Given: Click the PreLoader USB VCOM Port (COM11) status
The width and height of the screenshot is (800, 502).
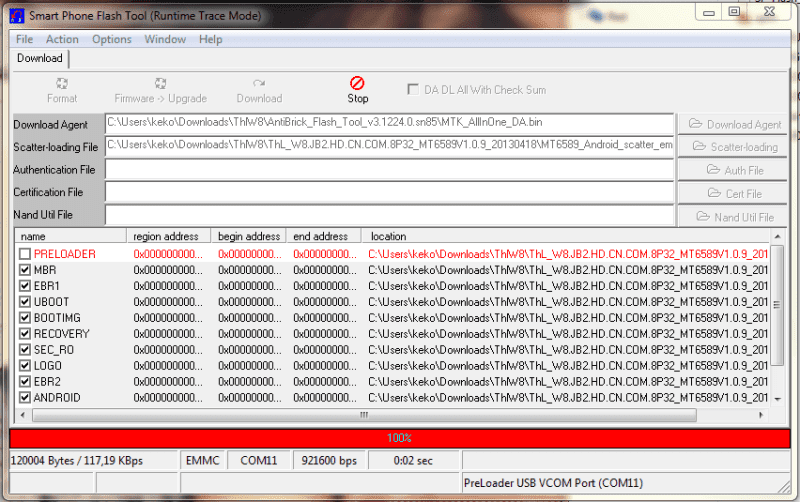Looking at the screenshot, I should 553,483.
